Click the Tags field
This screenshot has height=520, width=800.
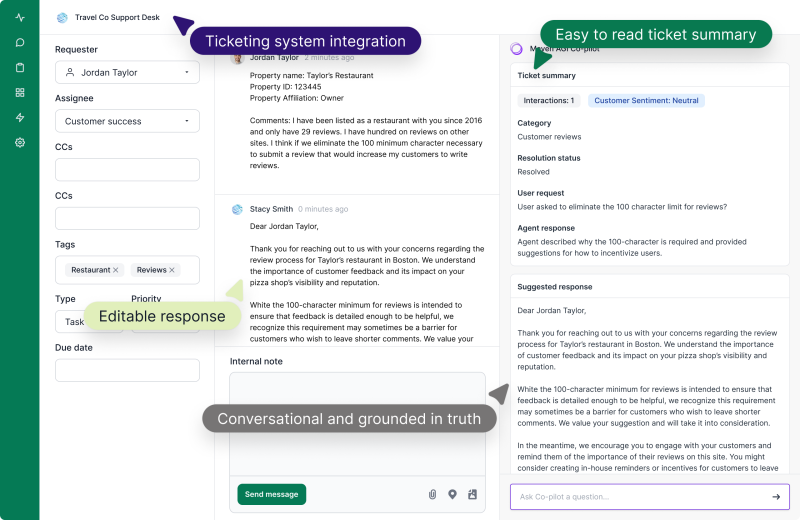[x=127, y=270]
